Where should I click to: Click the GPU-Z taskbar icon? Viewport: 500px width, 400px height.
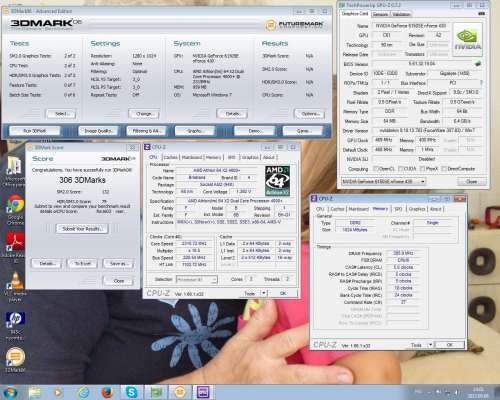[x=156, y=392]
